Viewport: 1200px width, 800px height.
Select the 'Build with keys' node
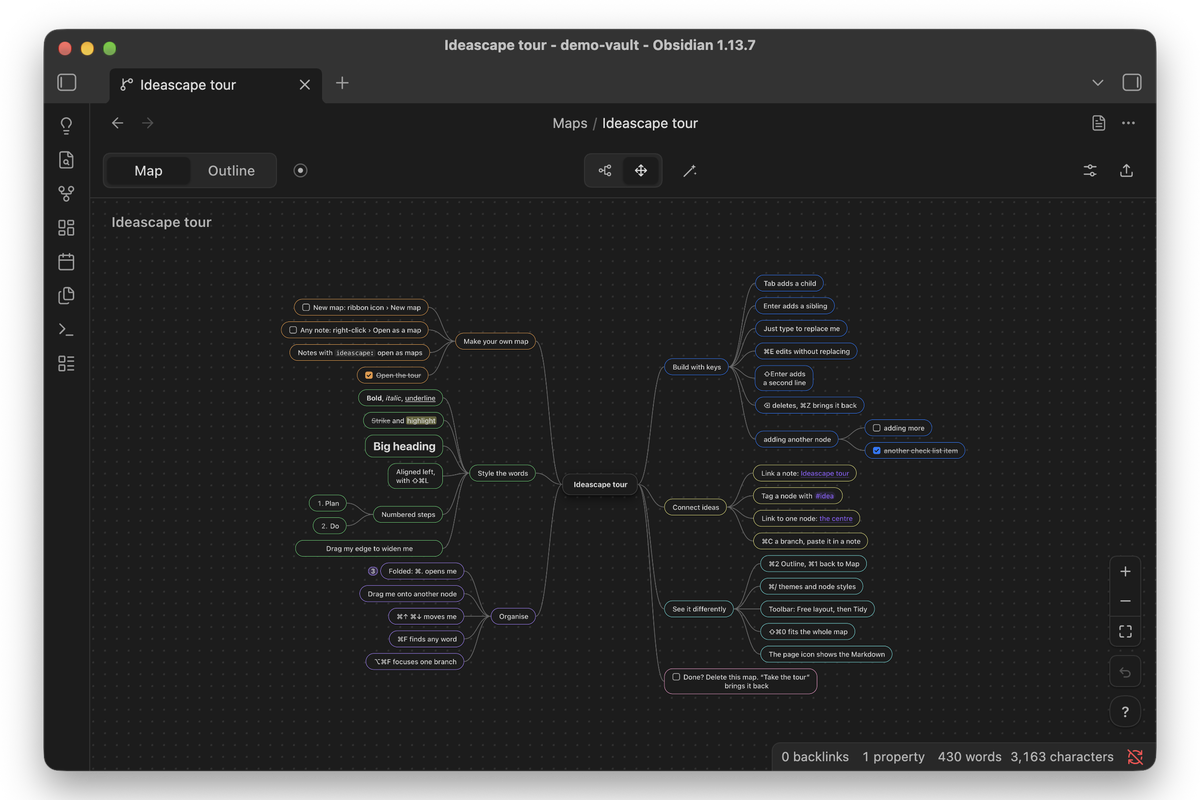697,367
